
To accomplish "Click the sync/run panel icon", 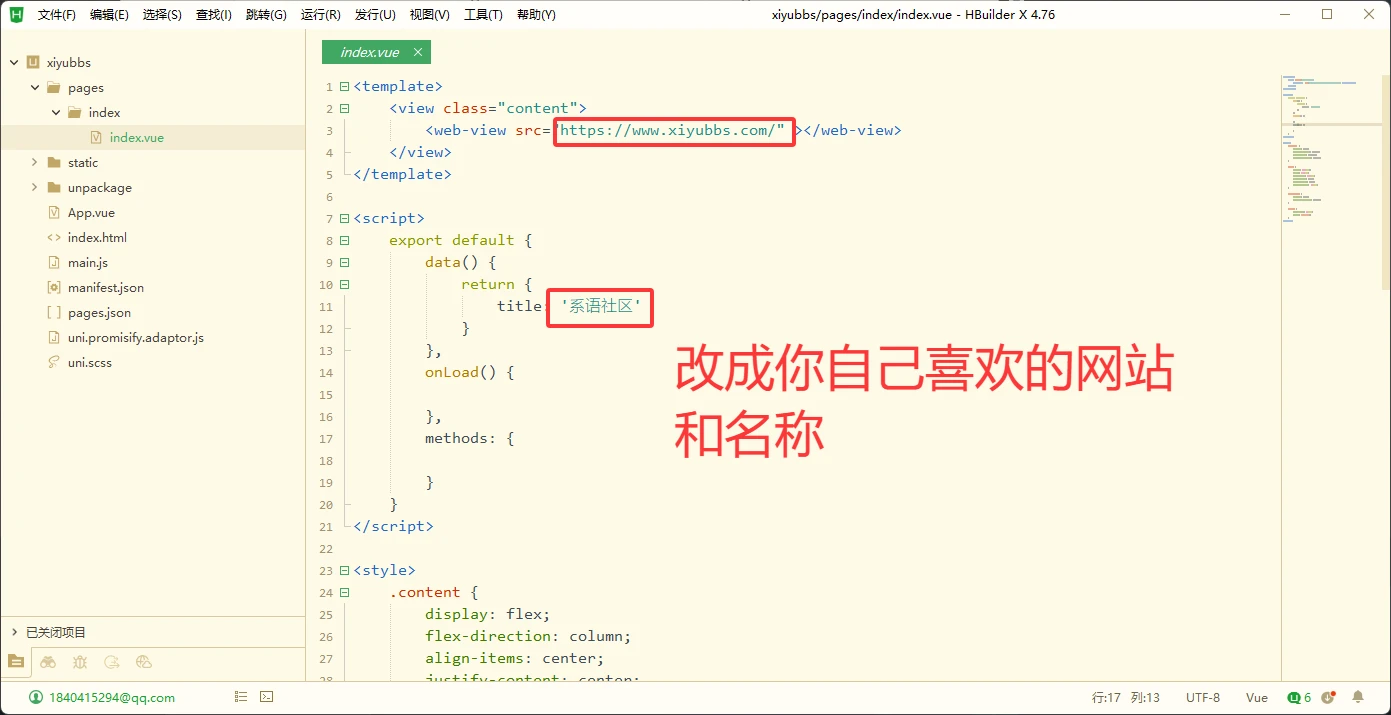I will [x=112, y=662].
